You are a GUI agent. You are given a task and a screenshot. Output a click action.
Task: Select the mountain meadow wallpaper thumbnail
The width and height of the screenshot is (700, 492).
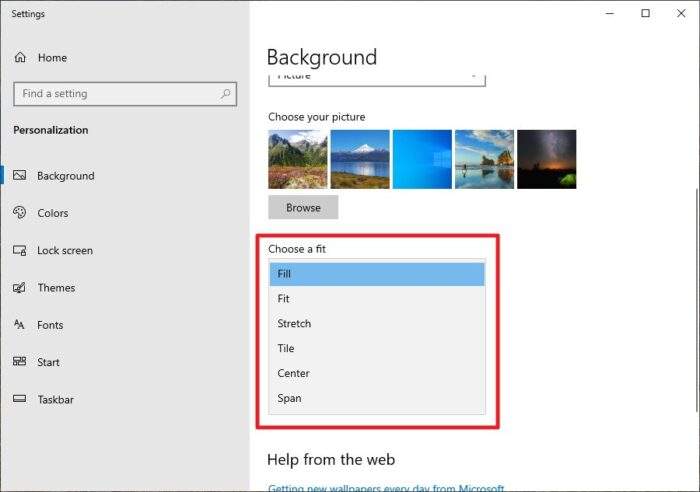click(298, 159)
